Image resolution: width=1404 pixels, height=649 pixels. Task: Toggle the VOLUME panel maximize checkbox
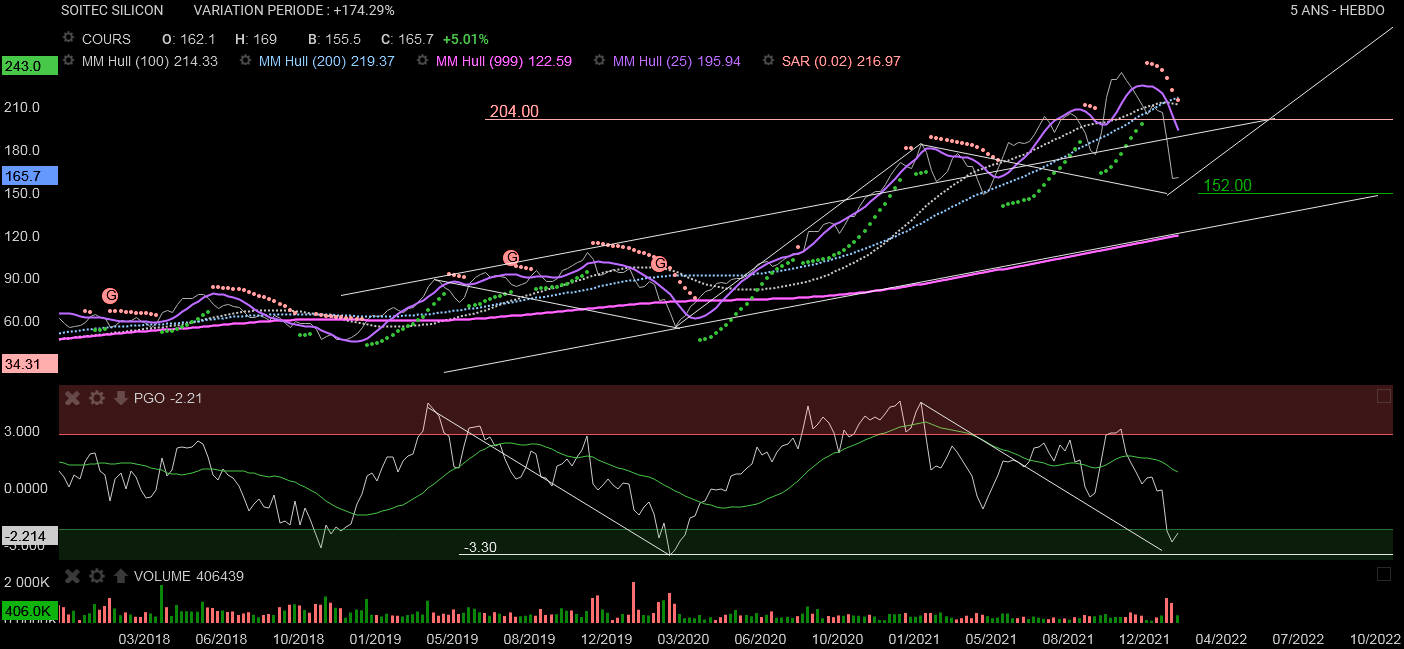[1383, 574]
